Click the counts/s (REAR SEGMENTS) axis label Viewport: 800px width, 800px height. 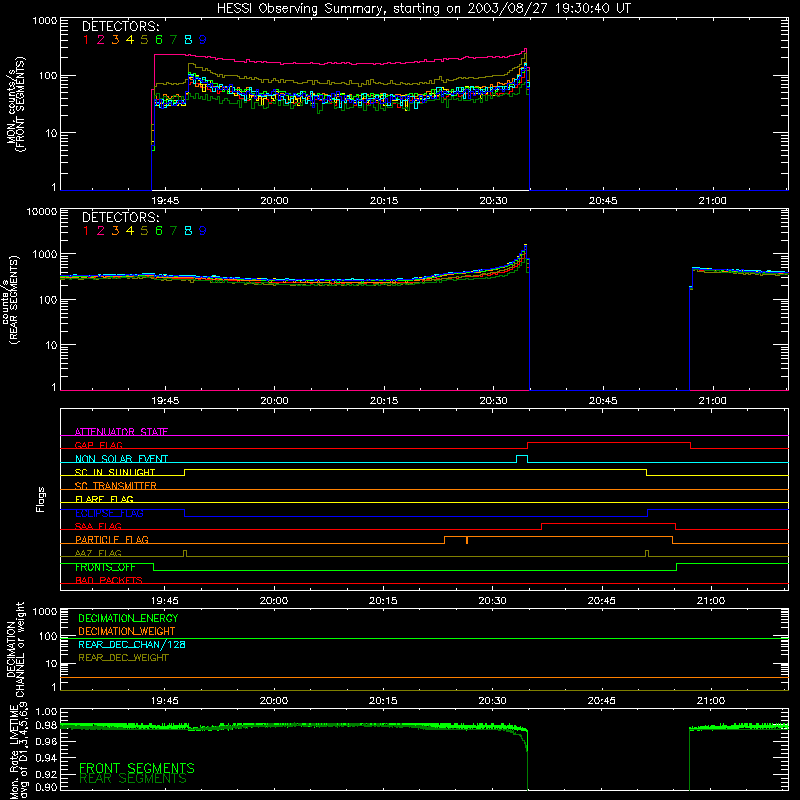(x=10, y=300)
